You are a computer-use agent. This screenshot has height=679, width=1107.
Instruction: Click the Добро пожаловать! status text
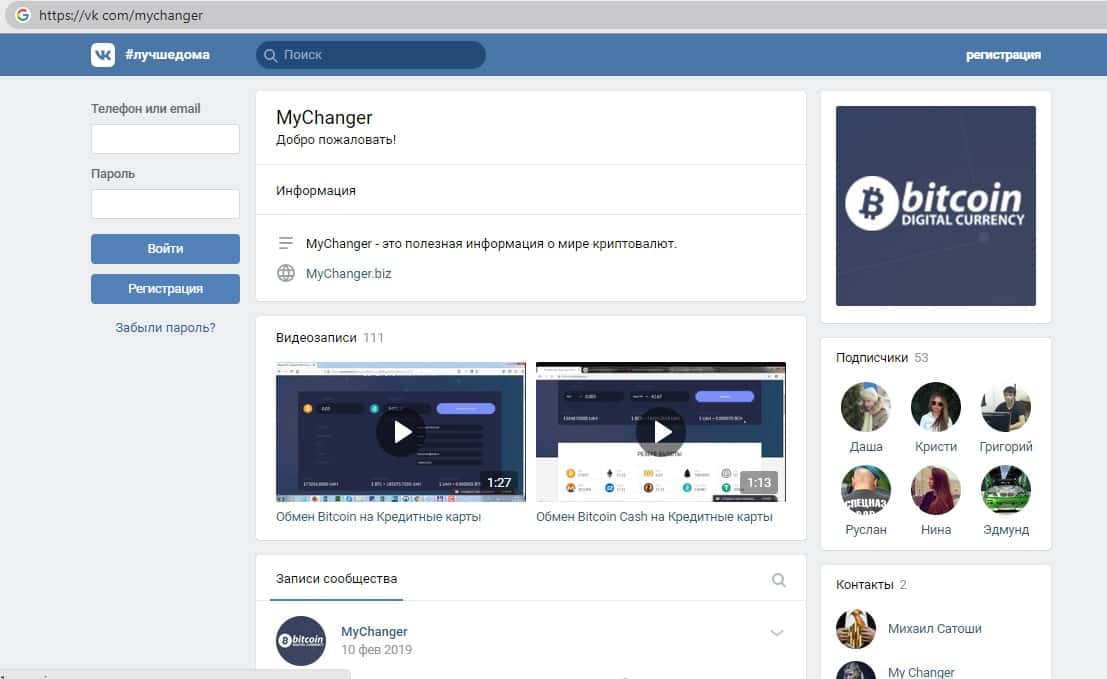(336, 140)
